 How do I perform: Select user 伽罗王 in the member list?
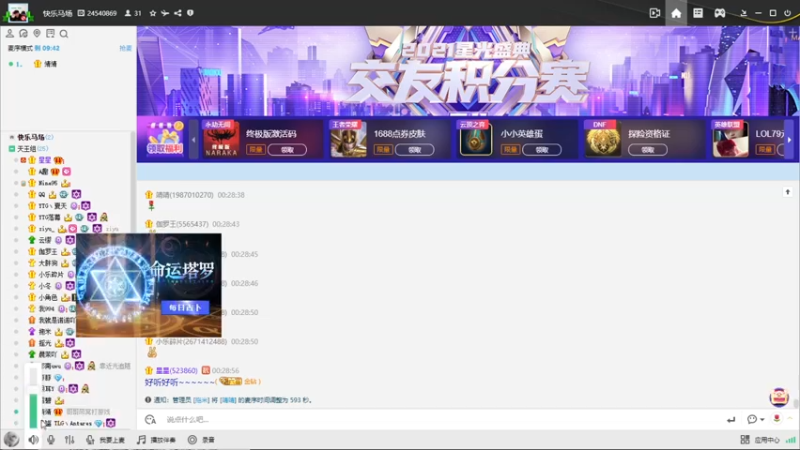pos(48,252)
